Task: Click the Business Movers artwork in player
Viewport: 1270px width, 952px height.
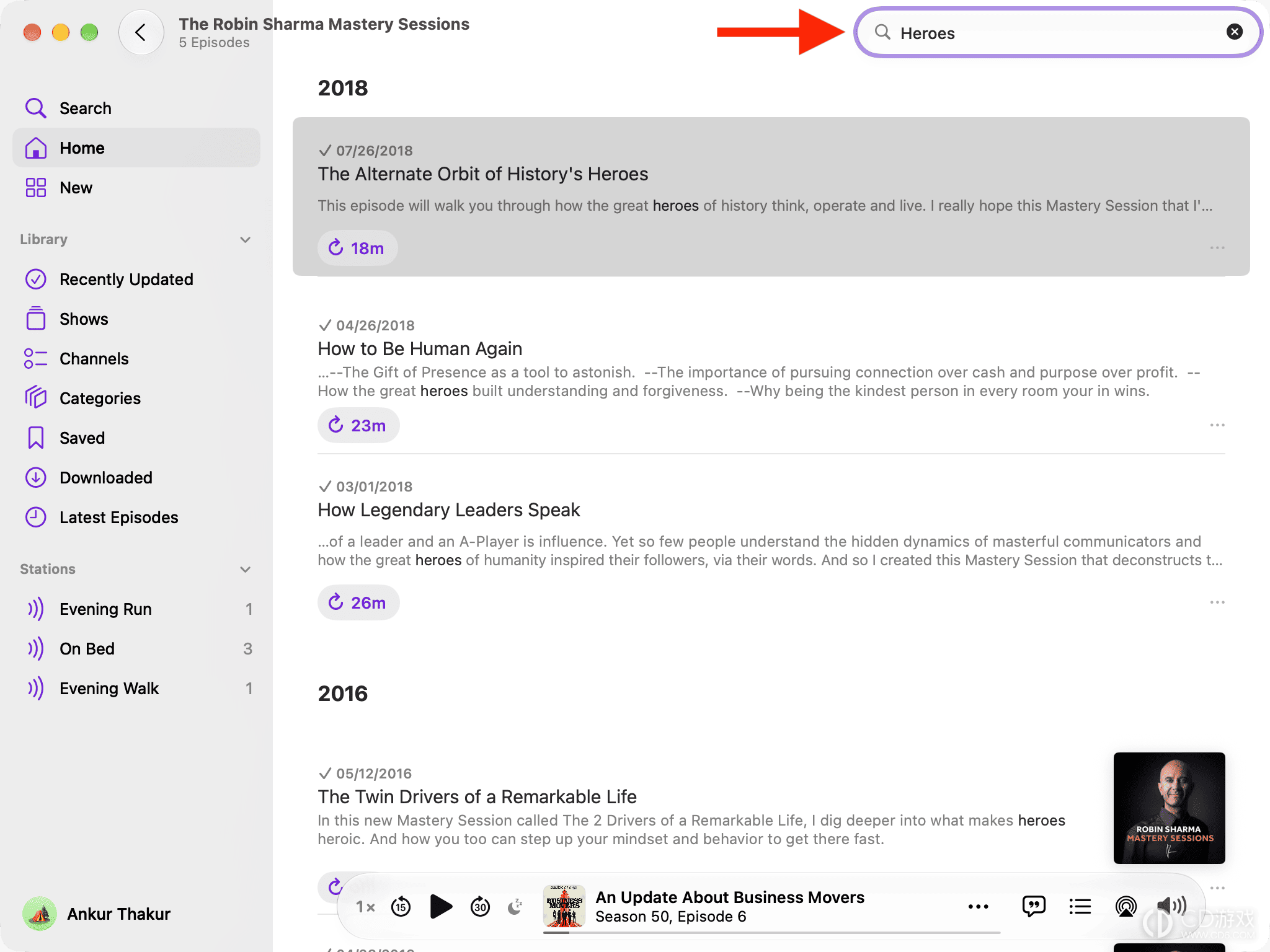Action: coord(564,906)
